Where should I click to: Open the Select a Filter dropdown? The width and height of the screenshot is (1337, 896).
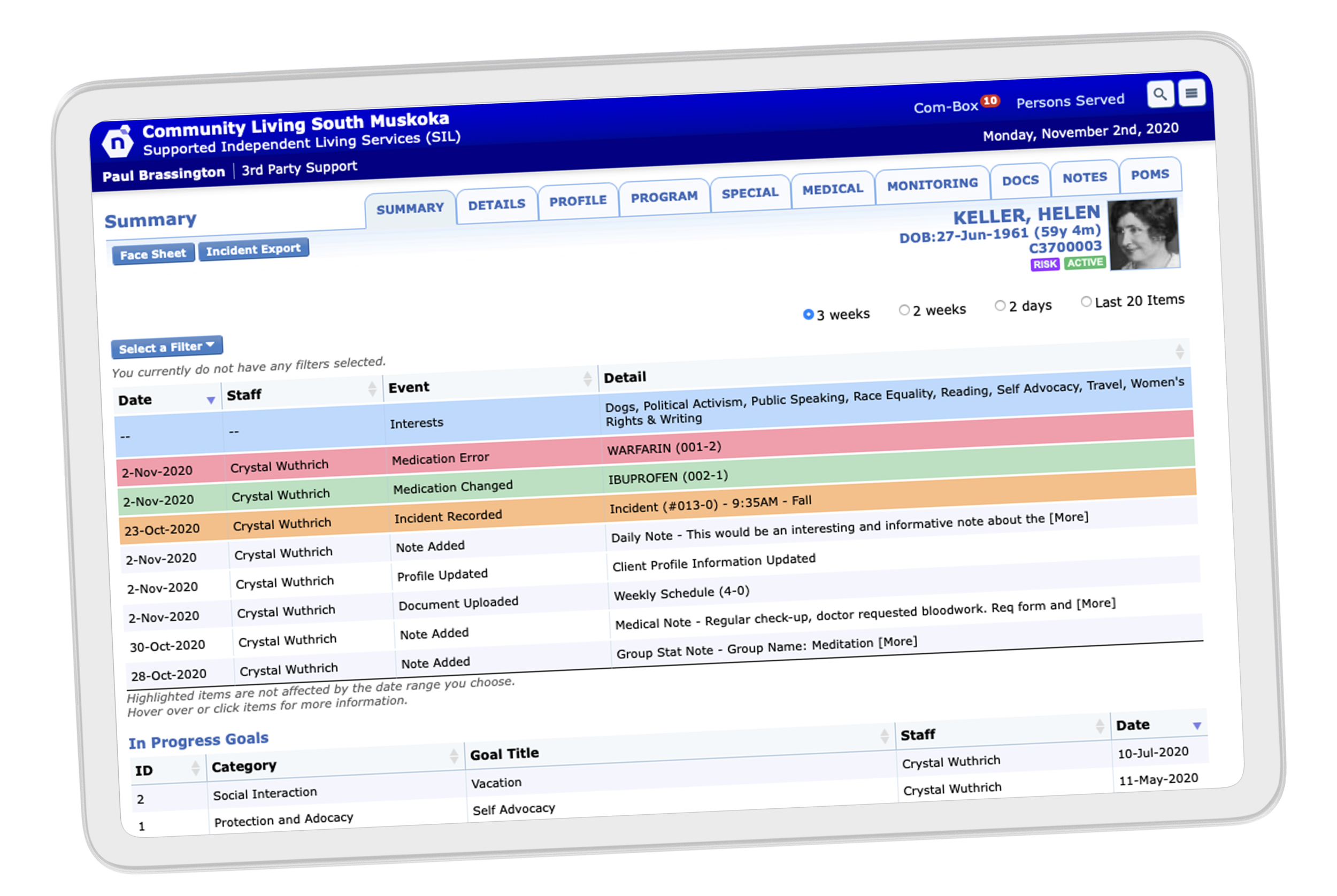point(166,347)
